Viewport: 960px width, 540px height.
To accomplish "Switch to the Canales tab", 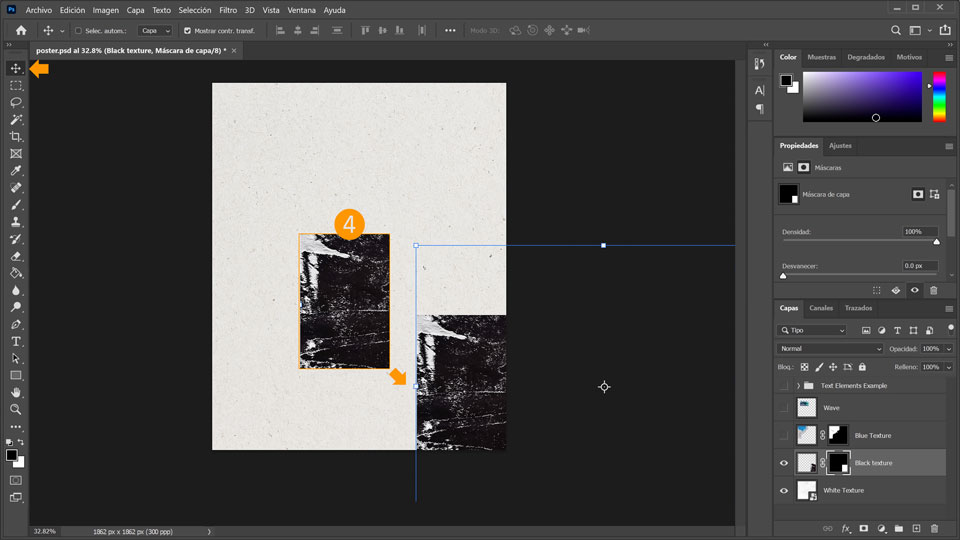I will [x=821, y=308].
